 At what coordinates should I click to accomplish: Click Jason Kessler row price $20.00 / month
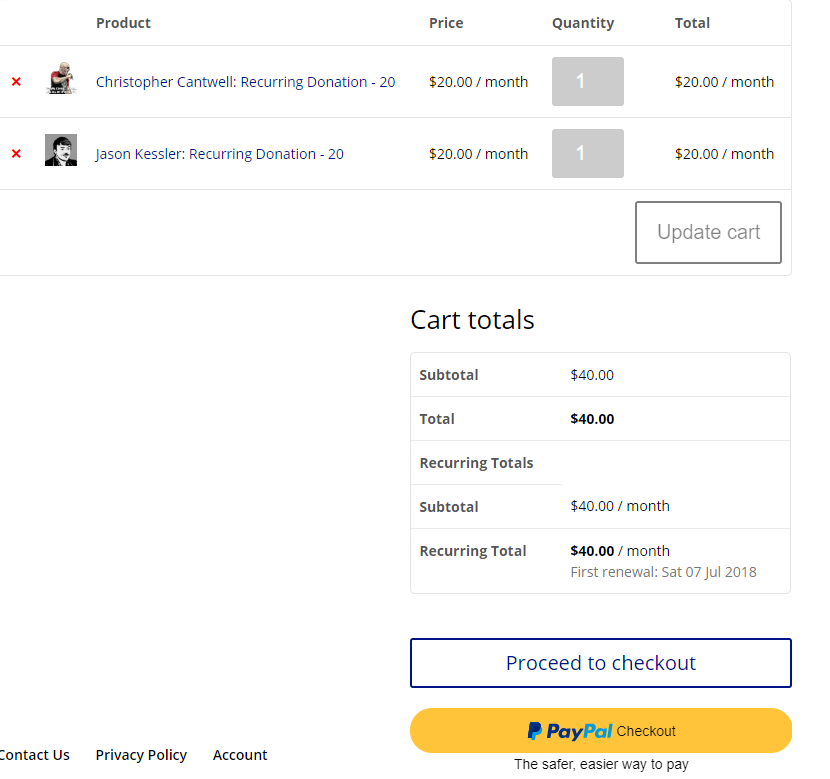[479, 154]
